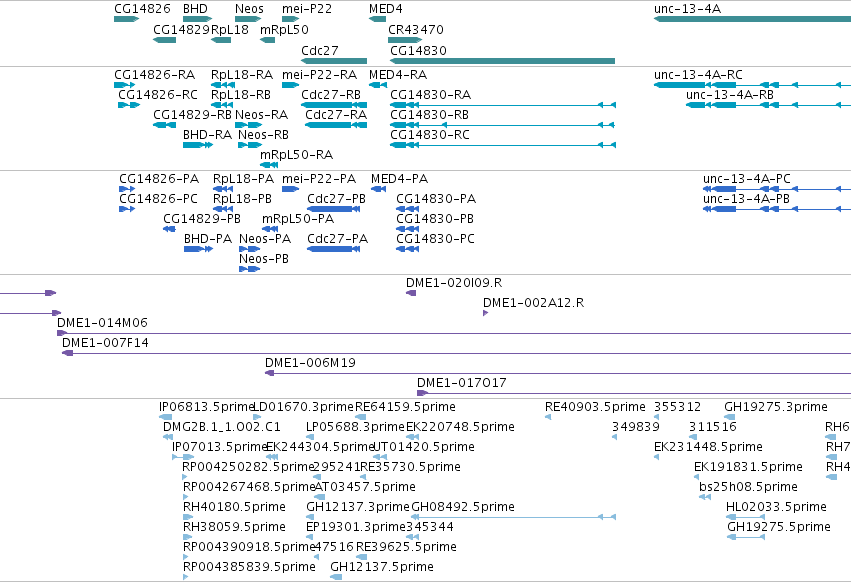Click the DME1-014M06 BAC label
The width and height of the screenshot is (851, 582).
coord(102,322)
